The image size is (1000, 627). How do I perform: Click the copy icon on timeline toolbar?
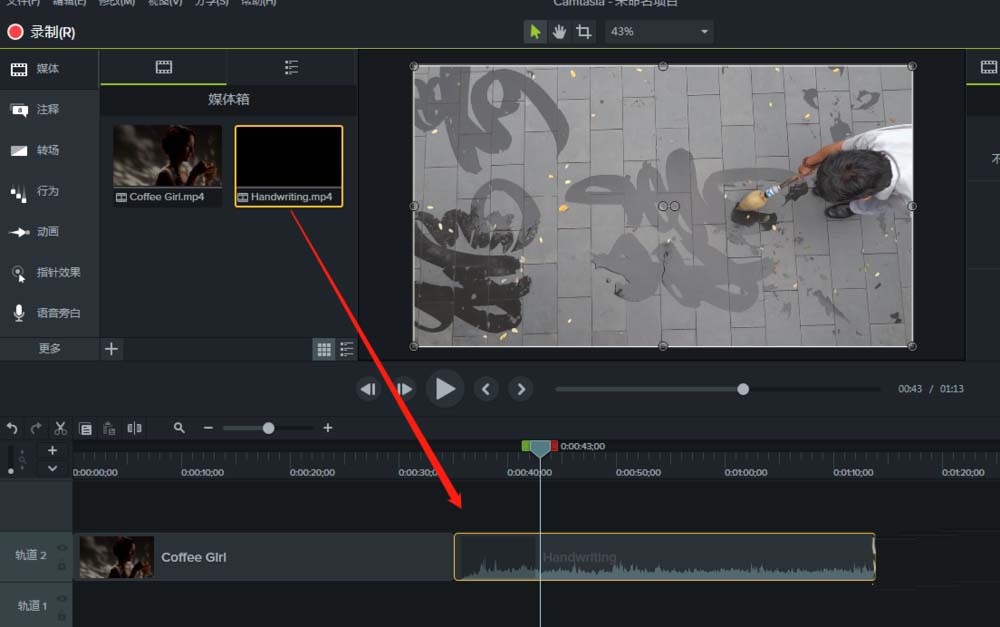(85, 428)
